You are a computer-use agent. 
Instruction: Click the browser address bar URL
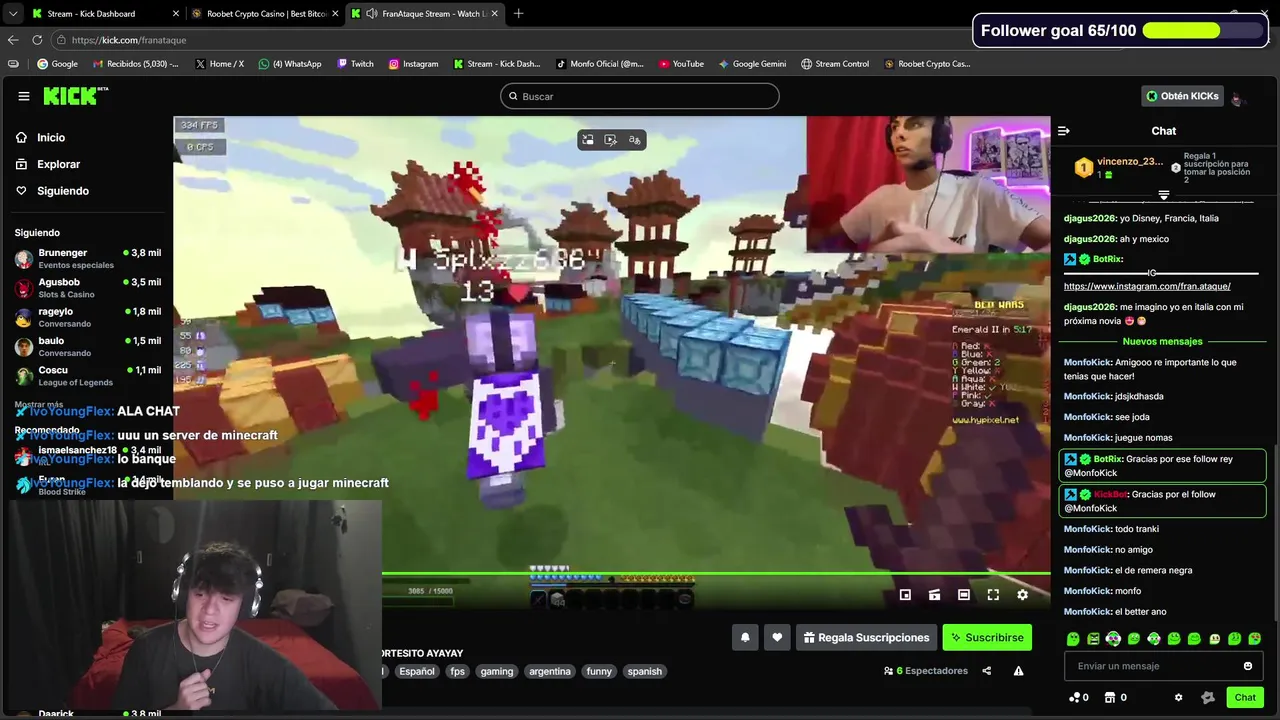pyautogui.click(x=129, y=40)
